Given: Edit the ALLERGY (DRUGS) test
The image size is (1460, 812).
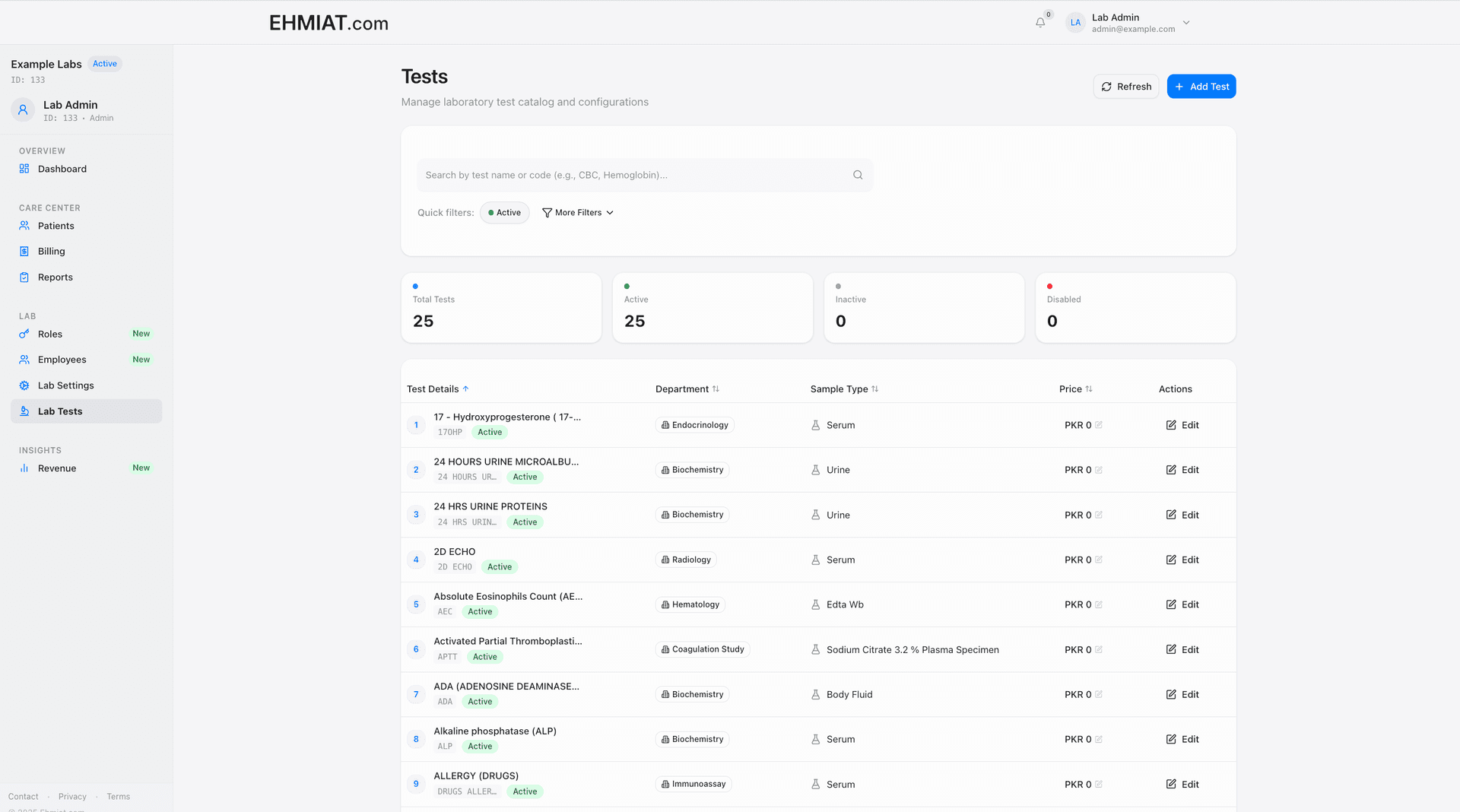Looking at the screenshot, I should [1182, 784].
